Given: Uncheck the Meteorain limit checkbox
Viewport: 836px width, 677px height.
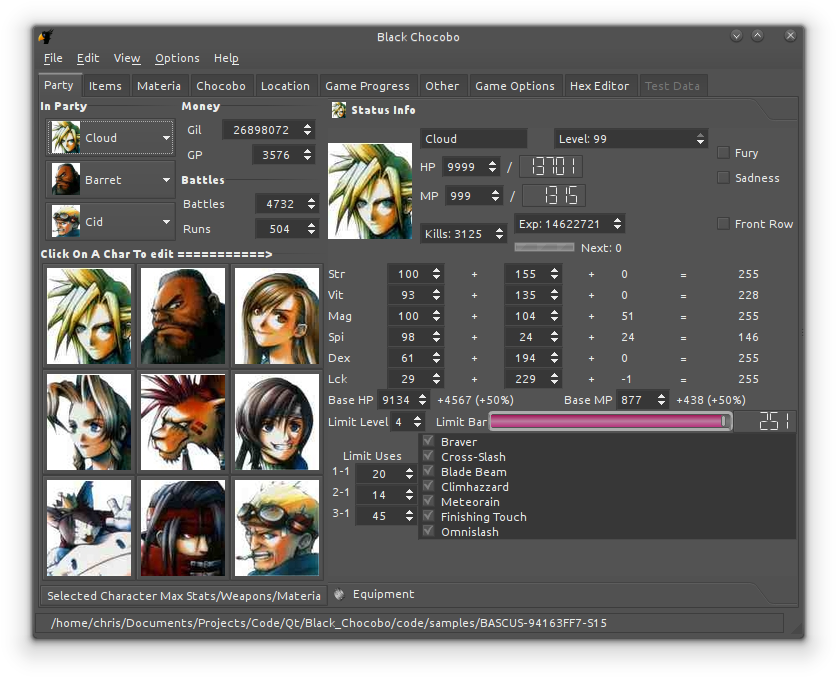Looking at the screenshot, I should pos(428,501).
